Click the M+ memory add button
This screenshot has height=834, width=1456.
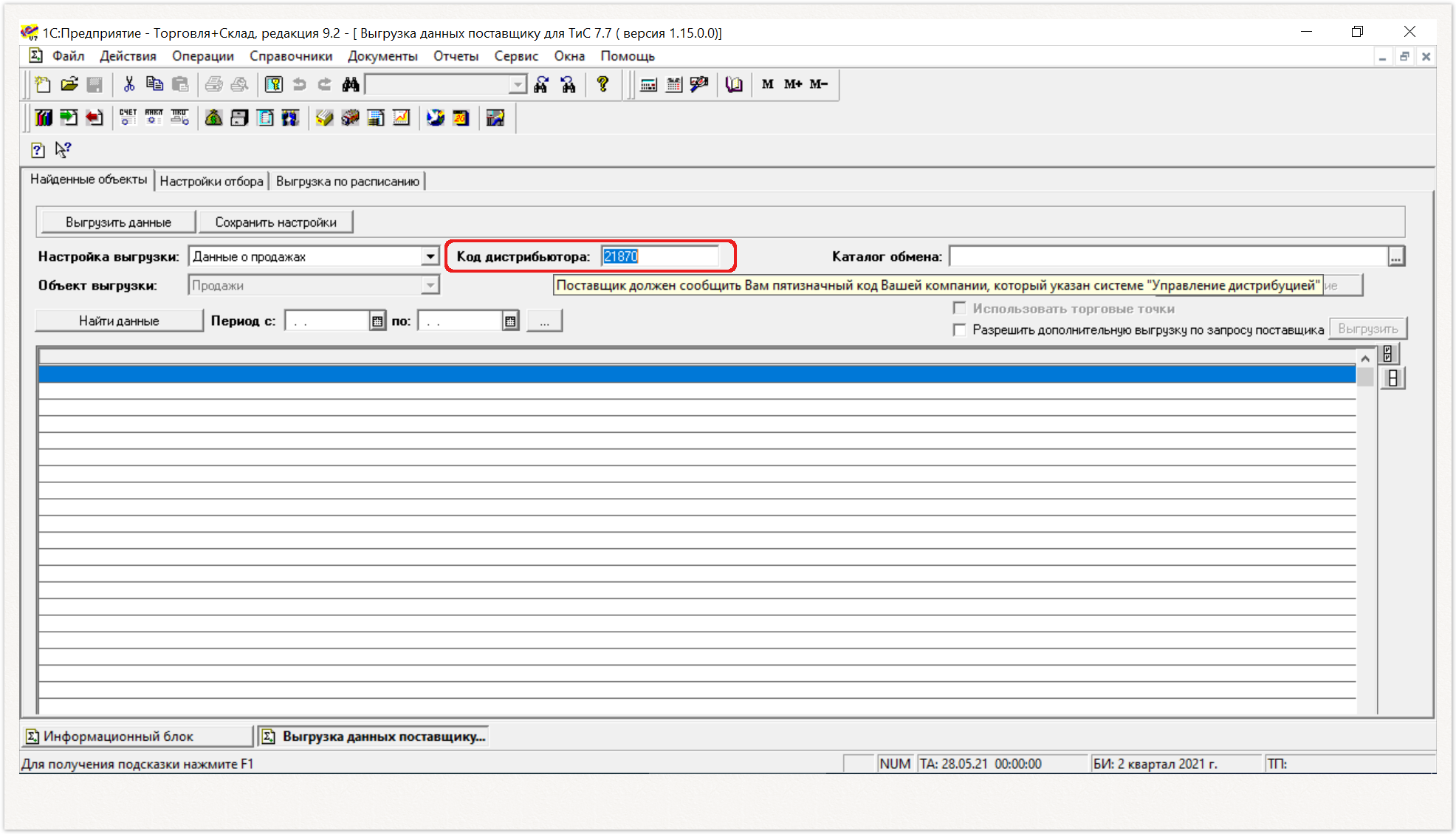tap(793, 84)
